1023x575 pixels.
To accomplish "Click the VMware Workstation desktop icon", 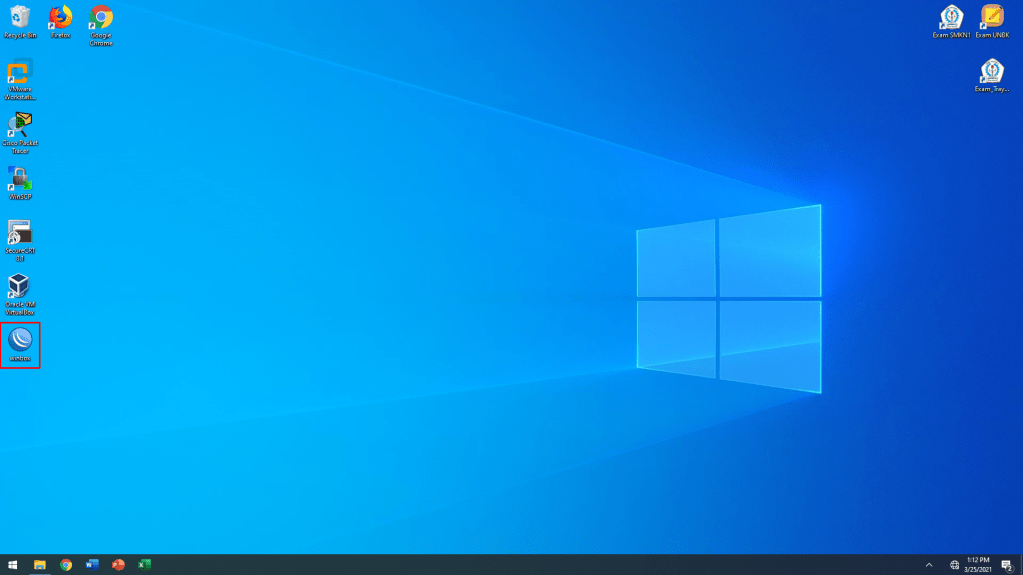I will coord(20,73).
